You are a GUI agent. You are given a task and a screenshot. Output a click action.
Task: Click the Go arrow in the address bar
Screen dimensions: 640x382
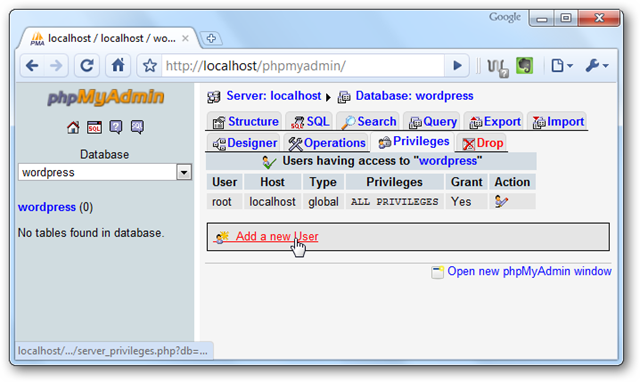[457, 65]
